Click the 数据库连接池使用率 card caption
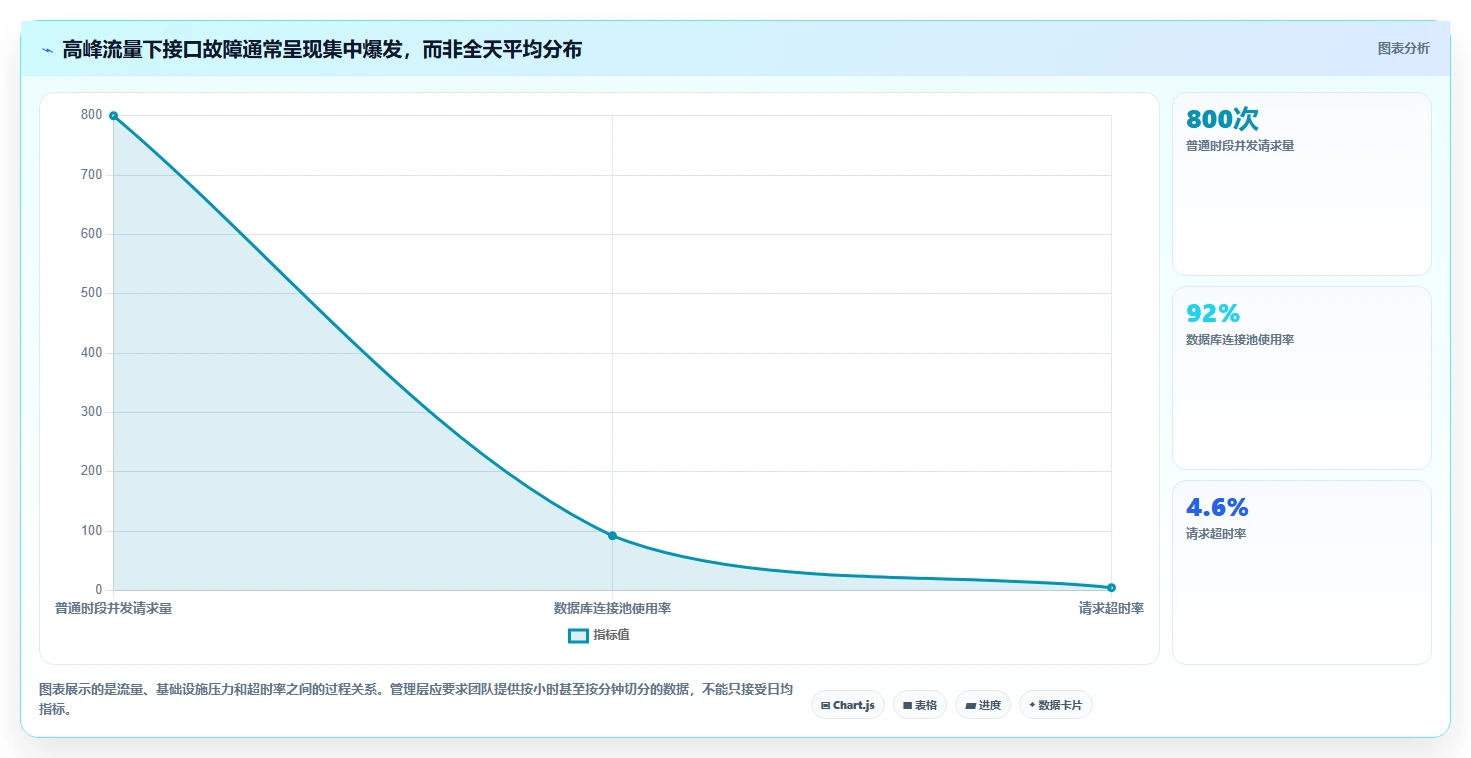1471x758 pixels. coord(1240,340)
